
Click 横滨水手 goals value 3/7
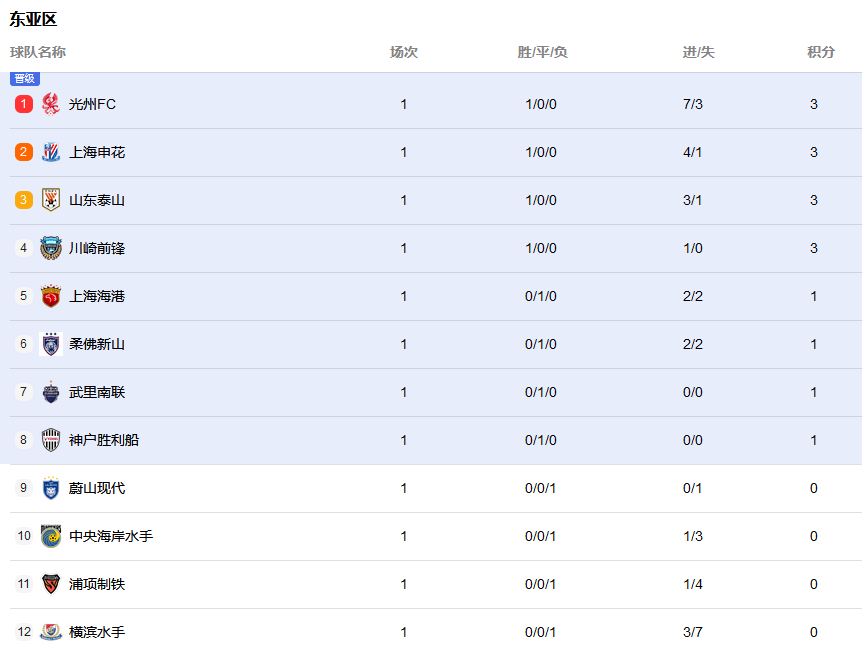693,632
